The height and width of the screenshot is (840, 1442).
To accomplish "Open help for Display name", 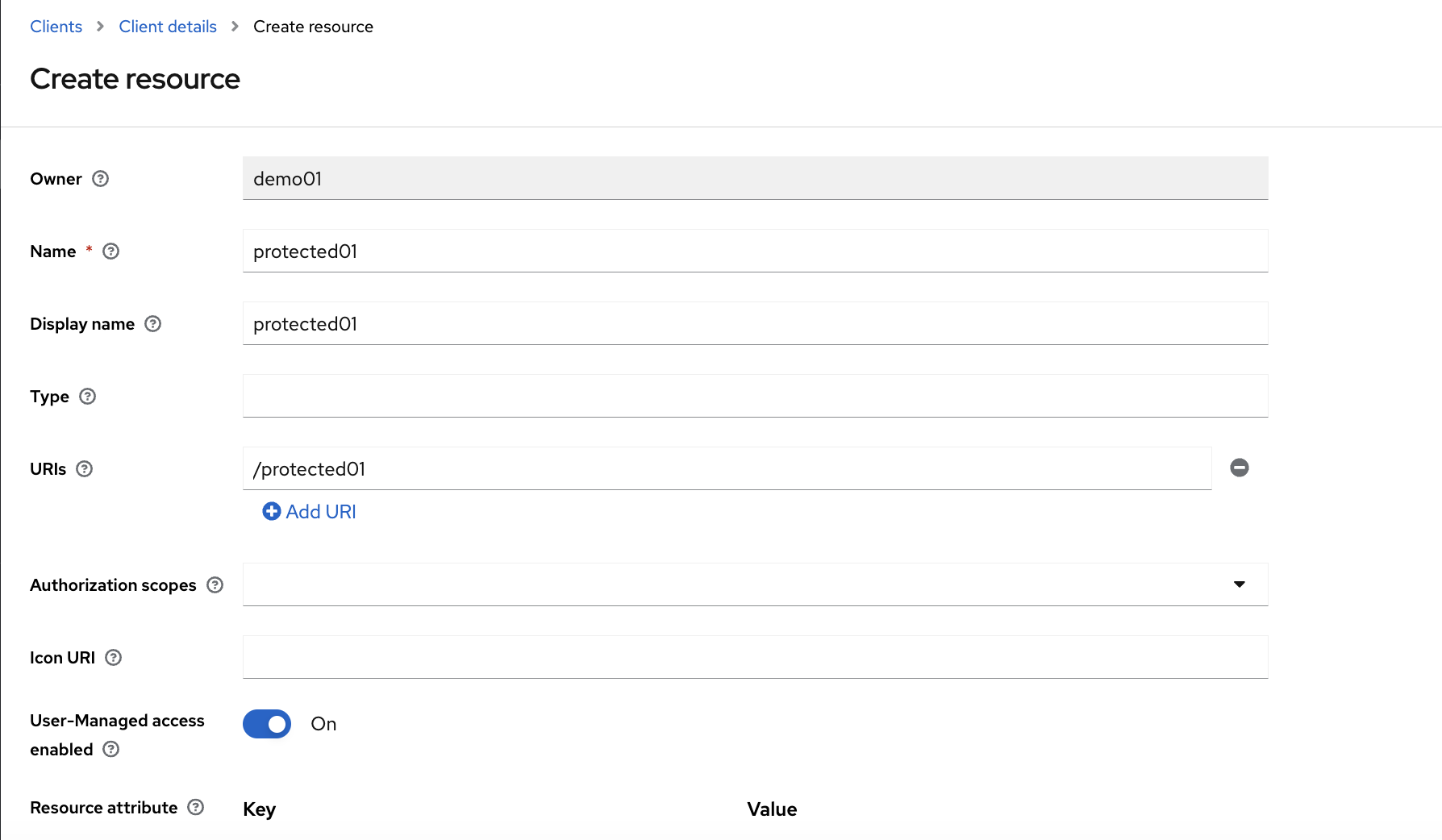I will [152, 324].
